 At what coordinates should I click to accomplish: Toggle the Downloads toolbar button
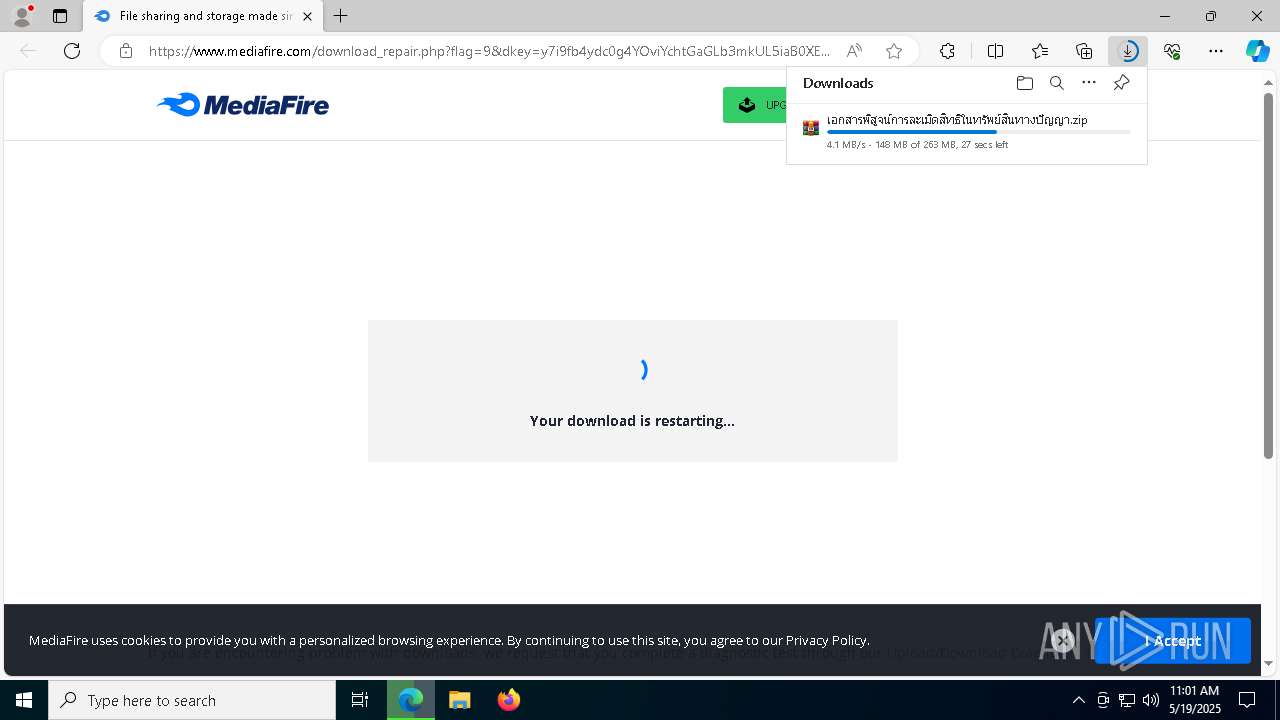(x=1128, y=51)
